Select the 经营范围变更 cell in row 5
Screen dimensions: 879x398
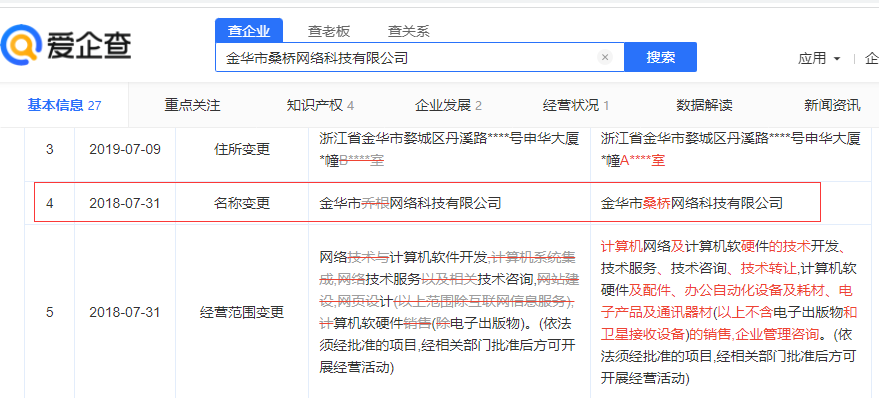pos(242,312)
